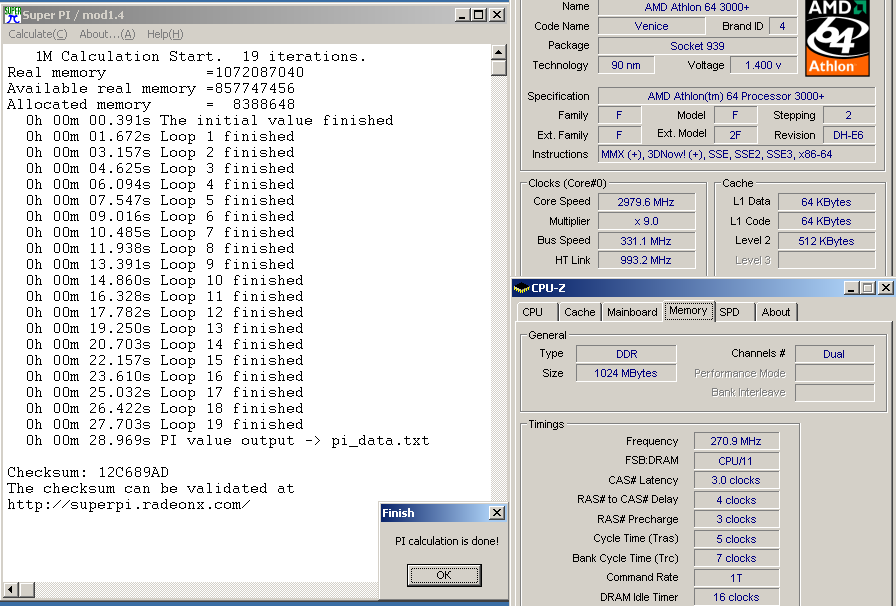The height and width of the screenshot is (606, 896).
Task: Click the Super PI application icon in title bar
Action: 12,15
